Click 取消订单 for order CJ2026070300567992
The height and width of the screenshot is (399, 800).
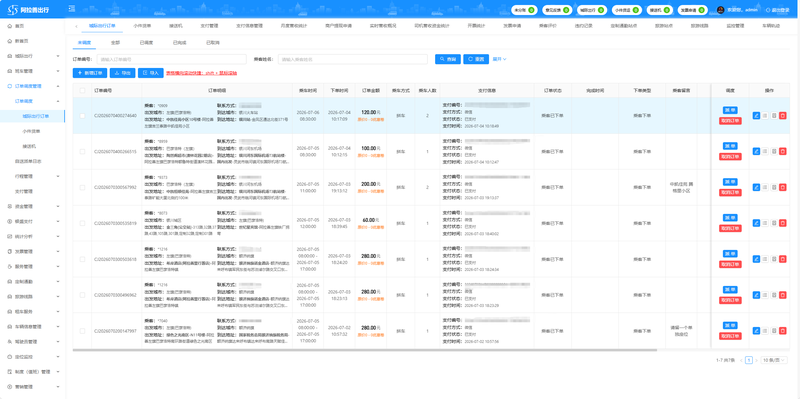pos(730,192)
